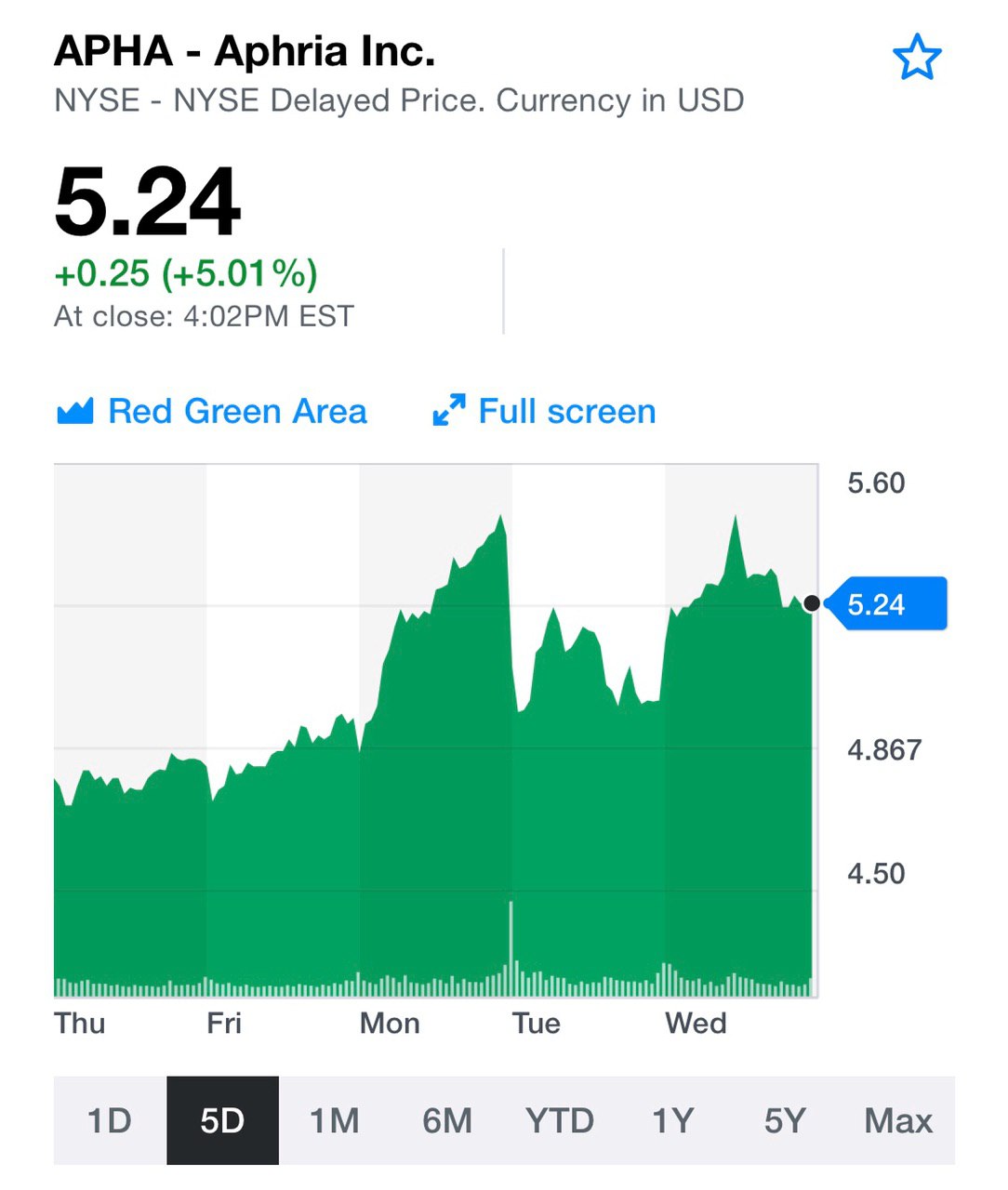Screen dimensions: 1008x1190
Task: Click the Fri label on x-axis
Action: [224, 1024]
